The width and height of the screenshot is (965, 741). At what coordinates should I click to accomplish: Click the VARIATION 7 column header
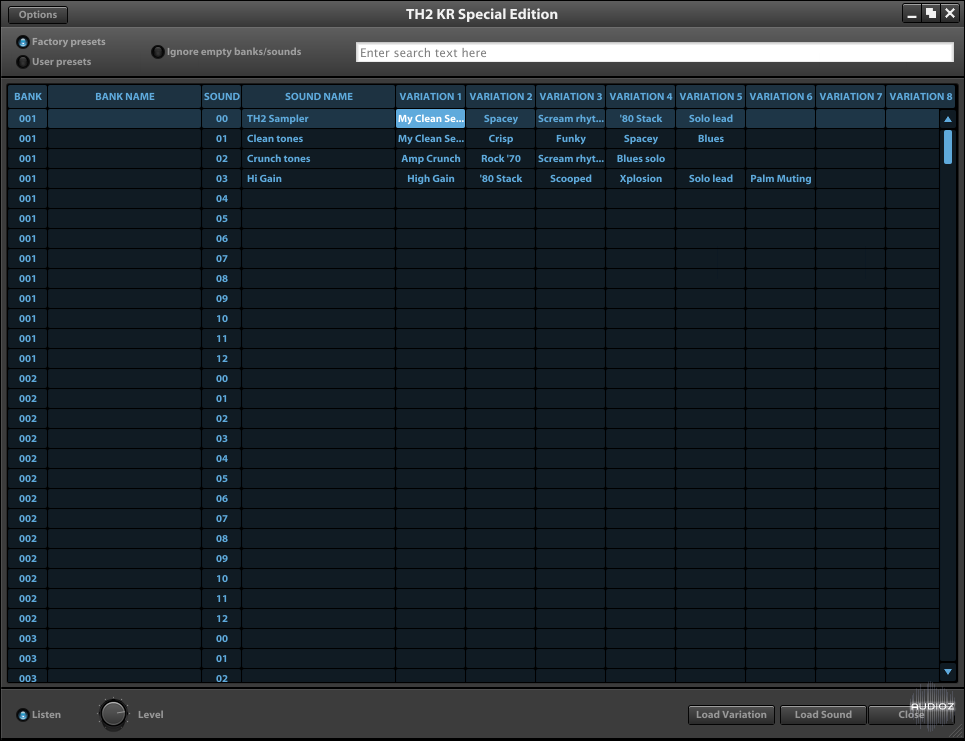coord(851,97)
